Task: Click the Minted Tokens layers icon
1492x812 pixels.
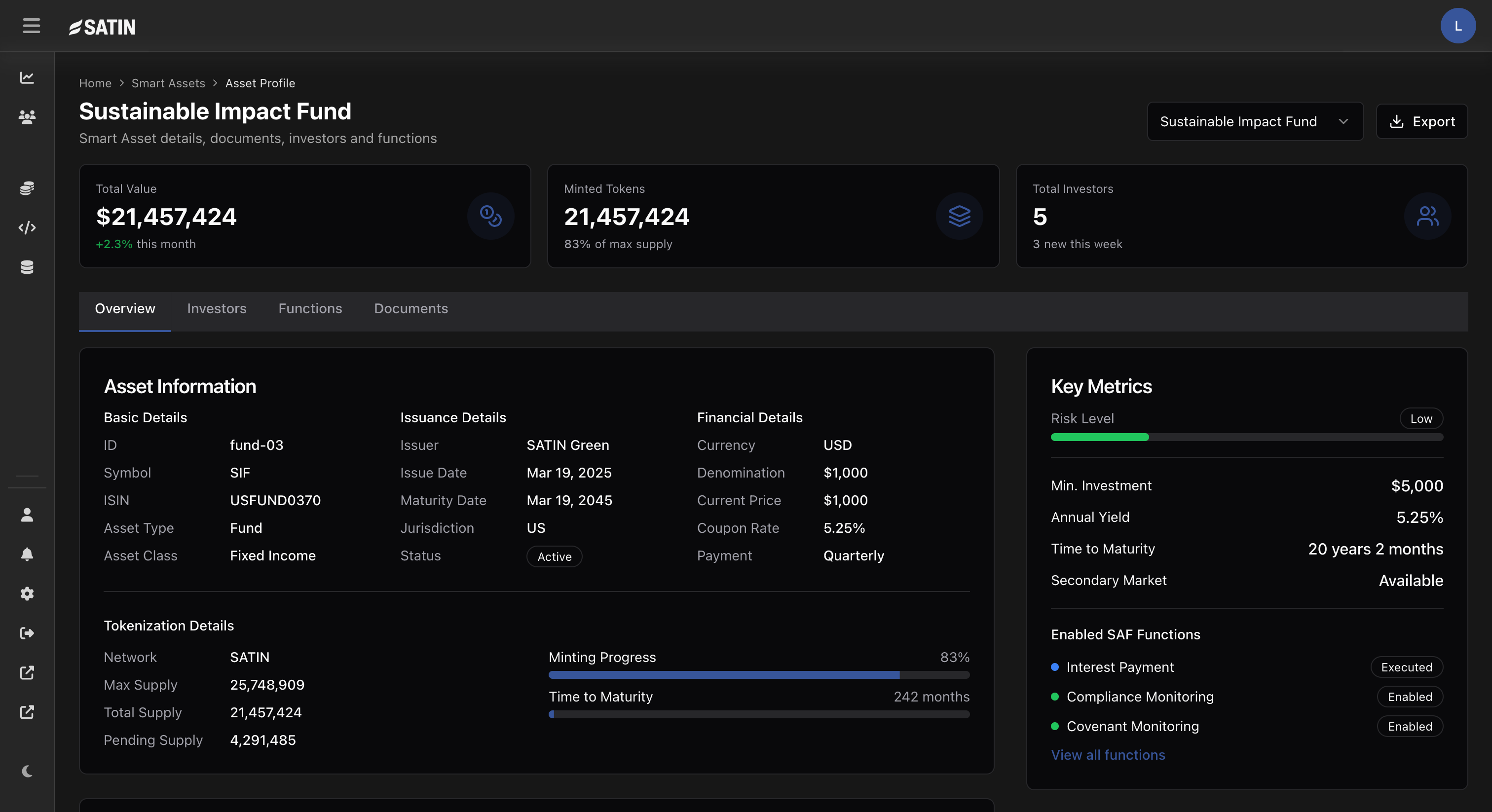Action: pyautogui.click(x=959, y=216)
